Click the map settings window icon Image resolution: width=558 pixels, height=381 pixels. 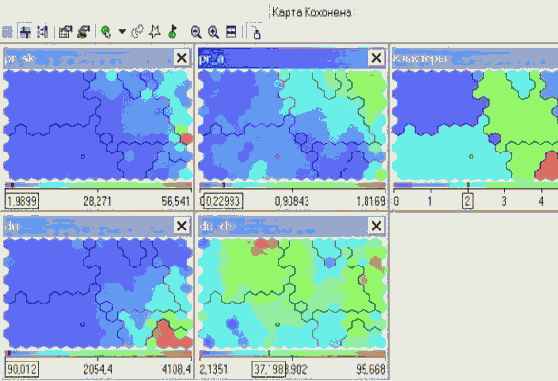[65, 32]
